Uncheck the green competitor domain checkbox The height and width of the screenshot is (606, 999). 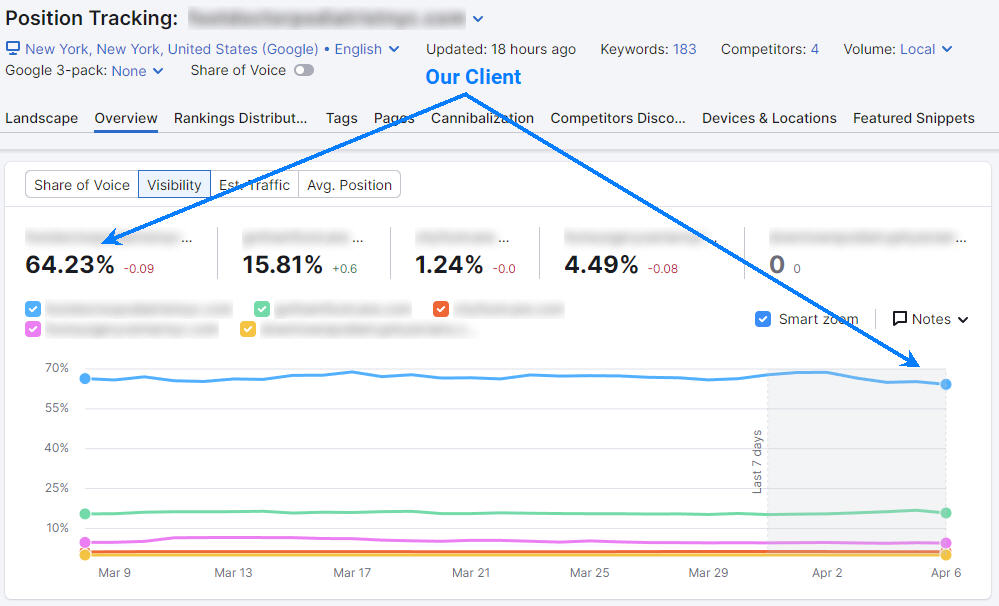(x=262, y=309)
